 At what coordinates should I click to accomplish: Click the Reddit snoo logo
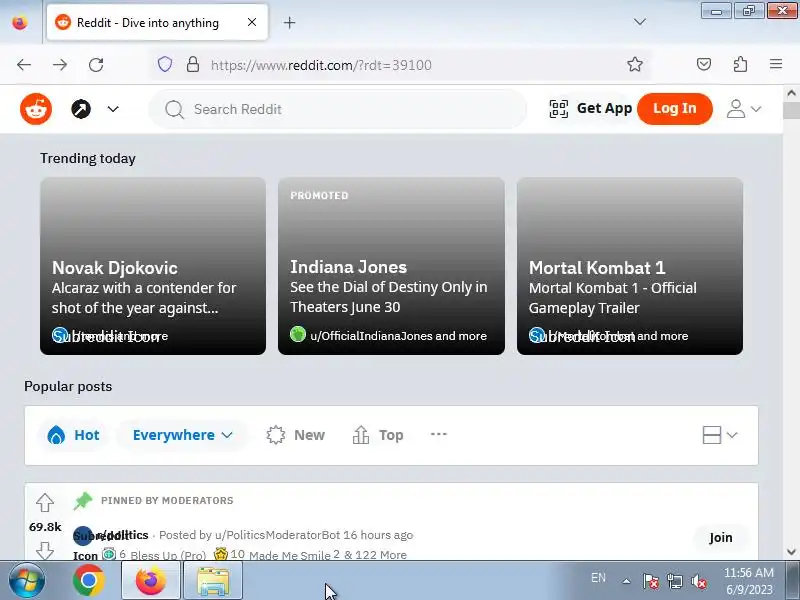click(36, 109)
